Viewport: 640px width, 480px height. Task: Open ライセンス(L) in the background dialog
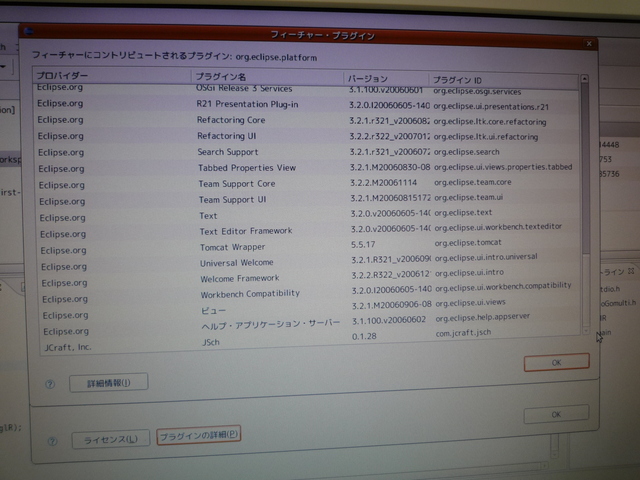coord(111,439)
